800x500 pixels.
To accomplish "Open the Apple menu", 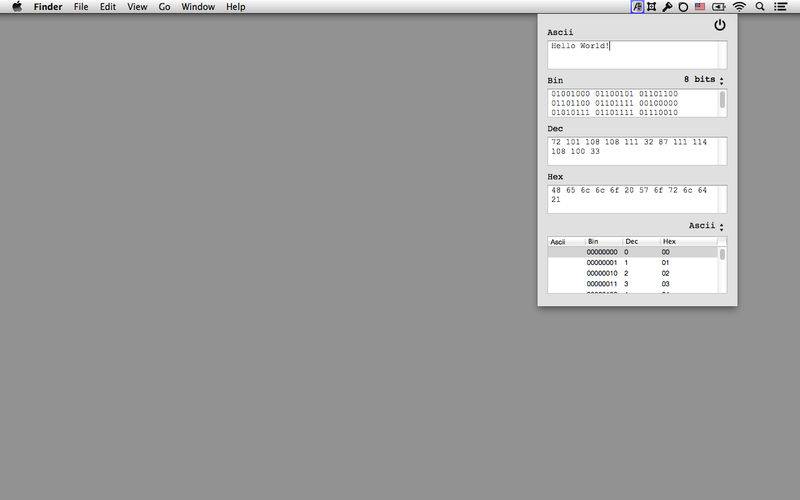I will click(17, 7).
